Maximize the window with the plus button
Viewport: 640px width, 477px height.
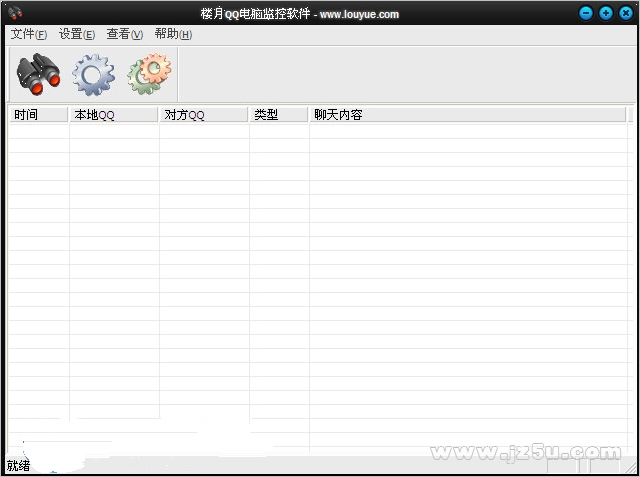click(606, 13)
